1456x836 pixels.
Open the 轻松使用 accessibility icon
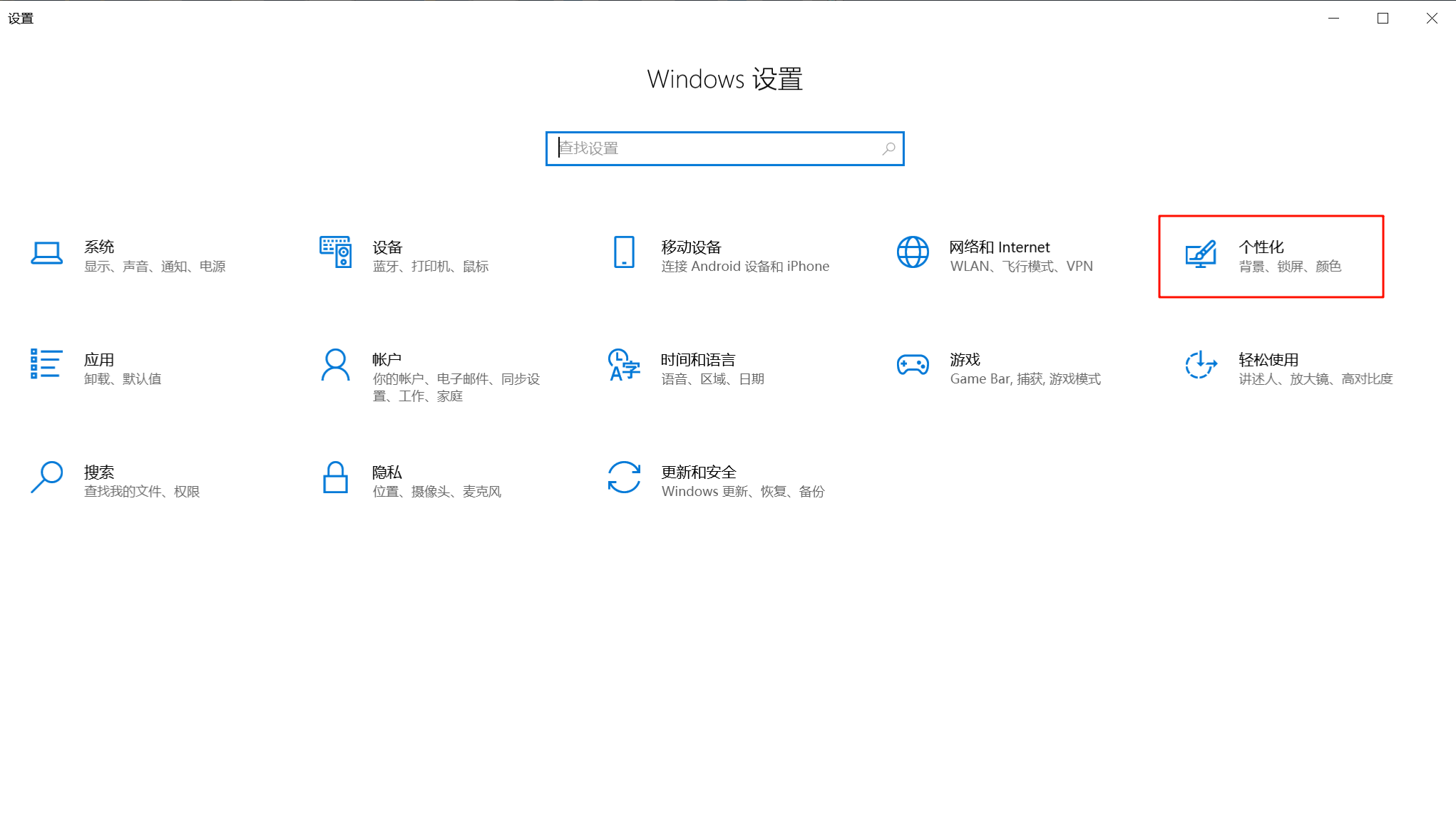click(1201, 365)
